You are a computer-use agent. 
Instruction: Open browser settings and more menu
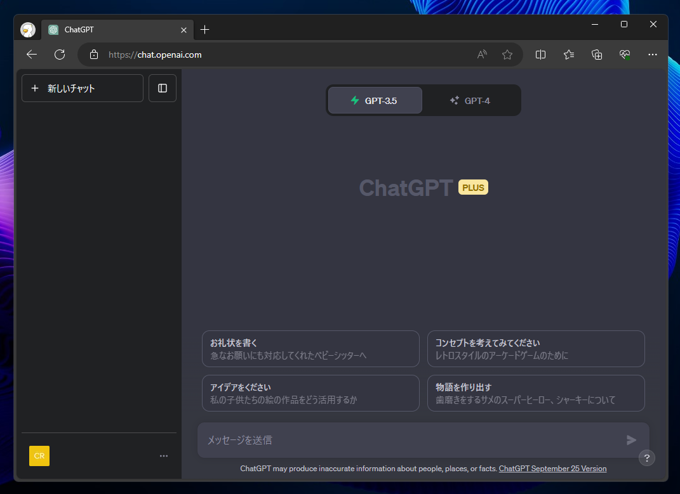coord(653,55)
